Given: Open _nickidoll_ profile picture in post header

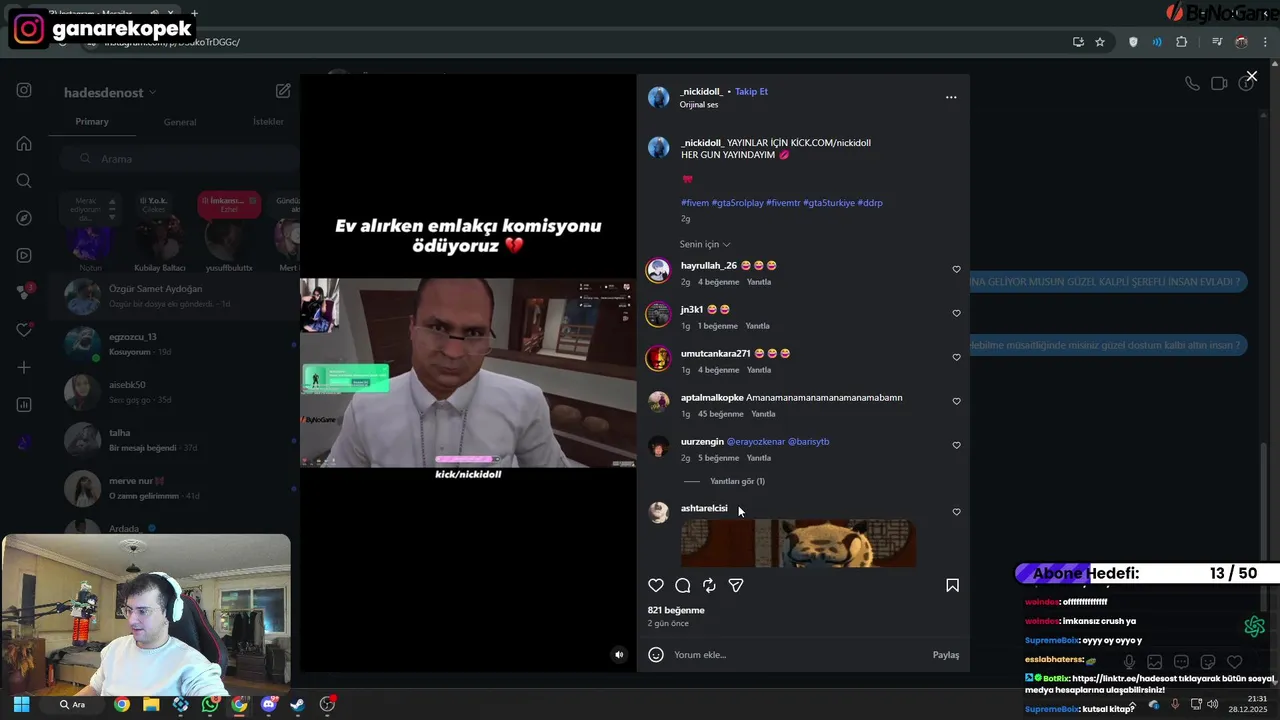Looking at the screenshot, I should (658, 97).
